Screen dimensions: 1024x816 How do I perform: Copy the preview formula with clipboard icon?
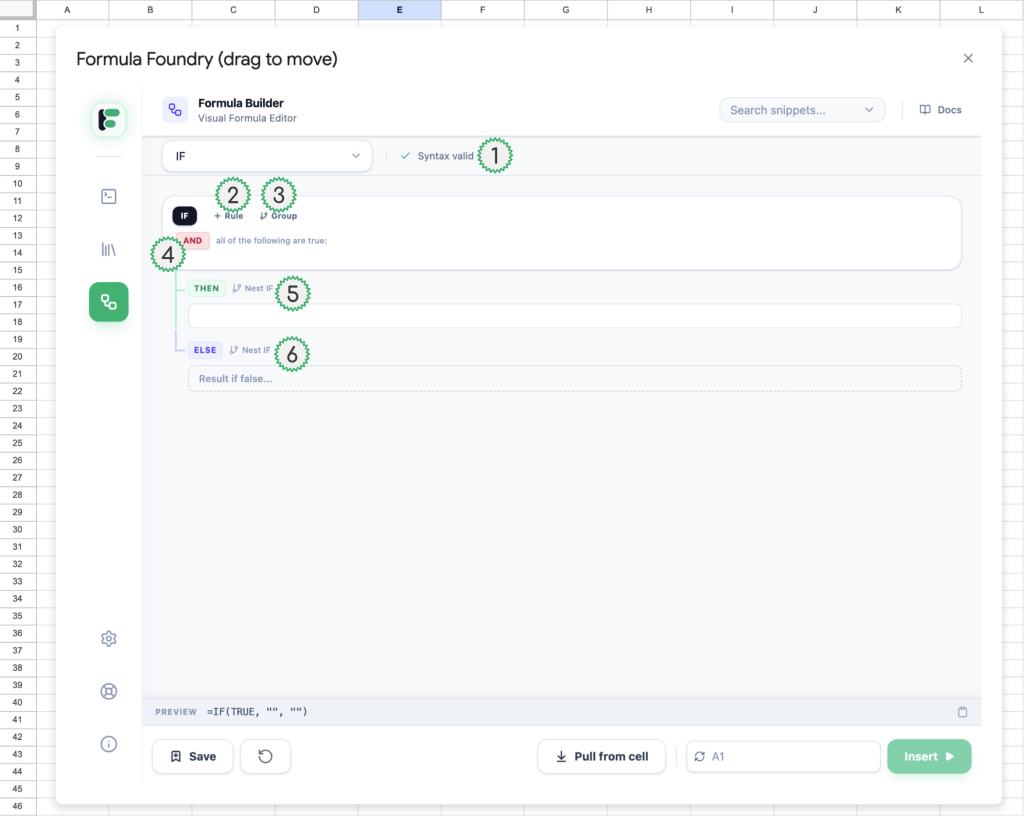click(962, 712)
